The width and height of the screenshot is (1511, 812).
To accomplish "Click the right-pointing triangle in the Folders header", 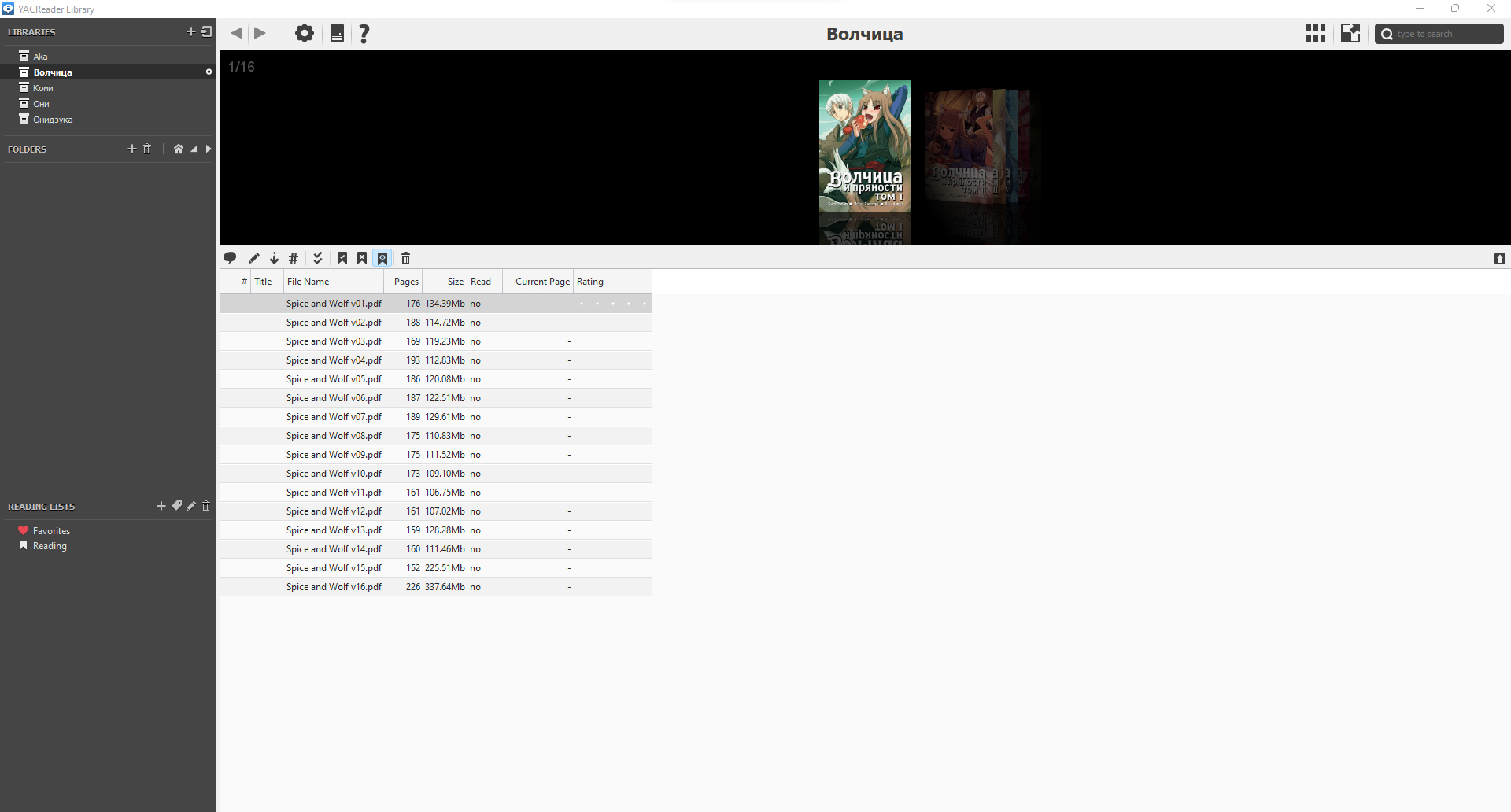I will point(209,149).
